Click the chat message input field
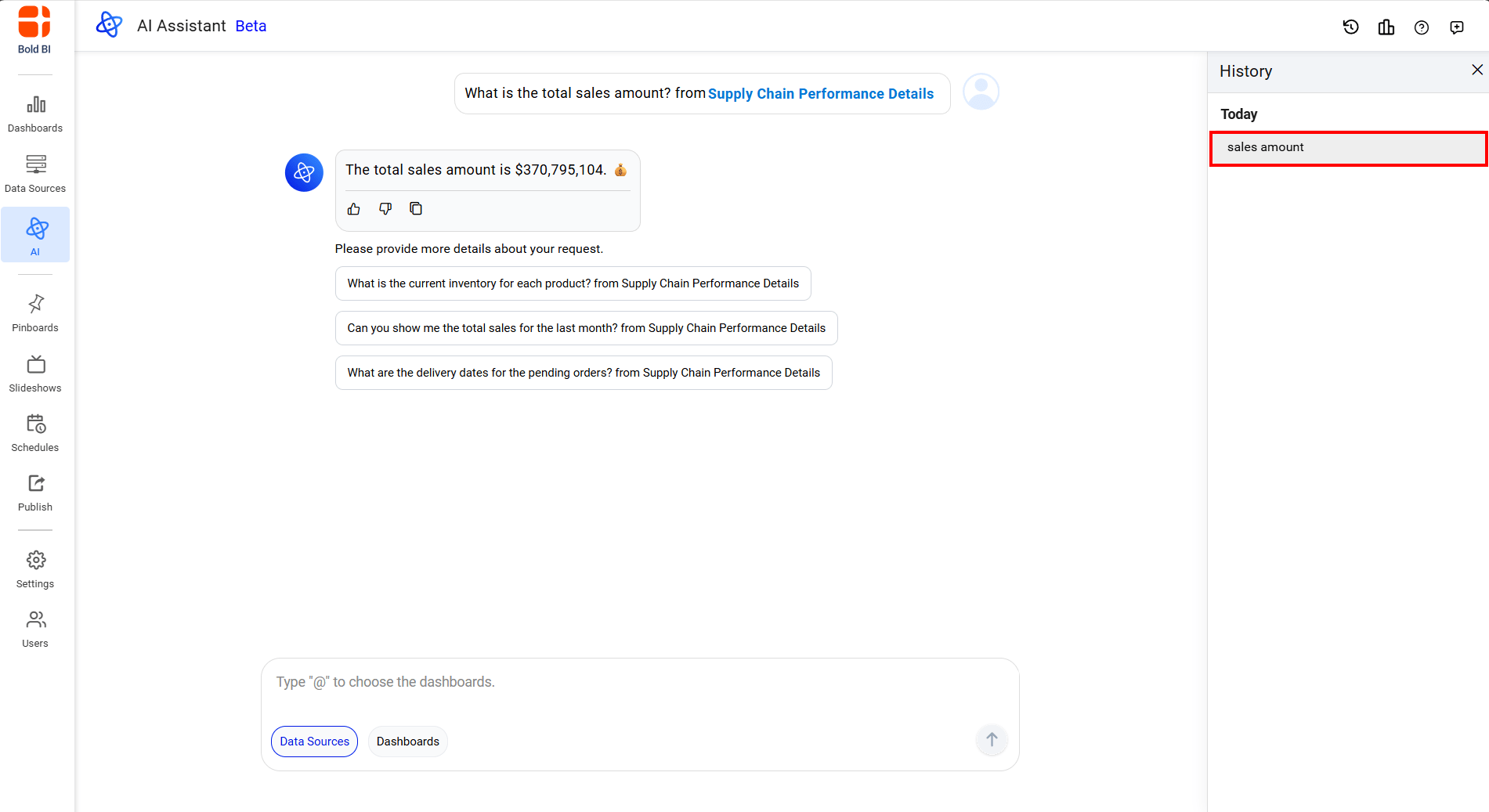1489x812 pixels. coord(639,683)
